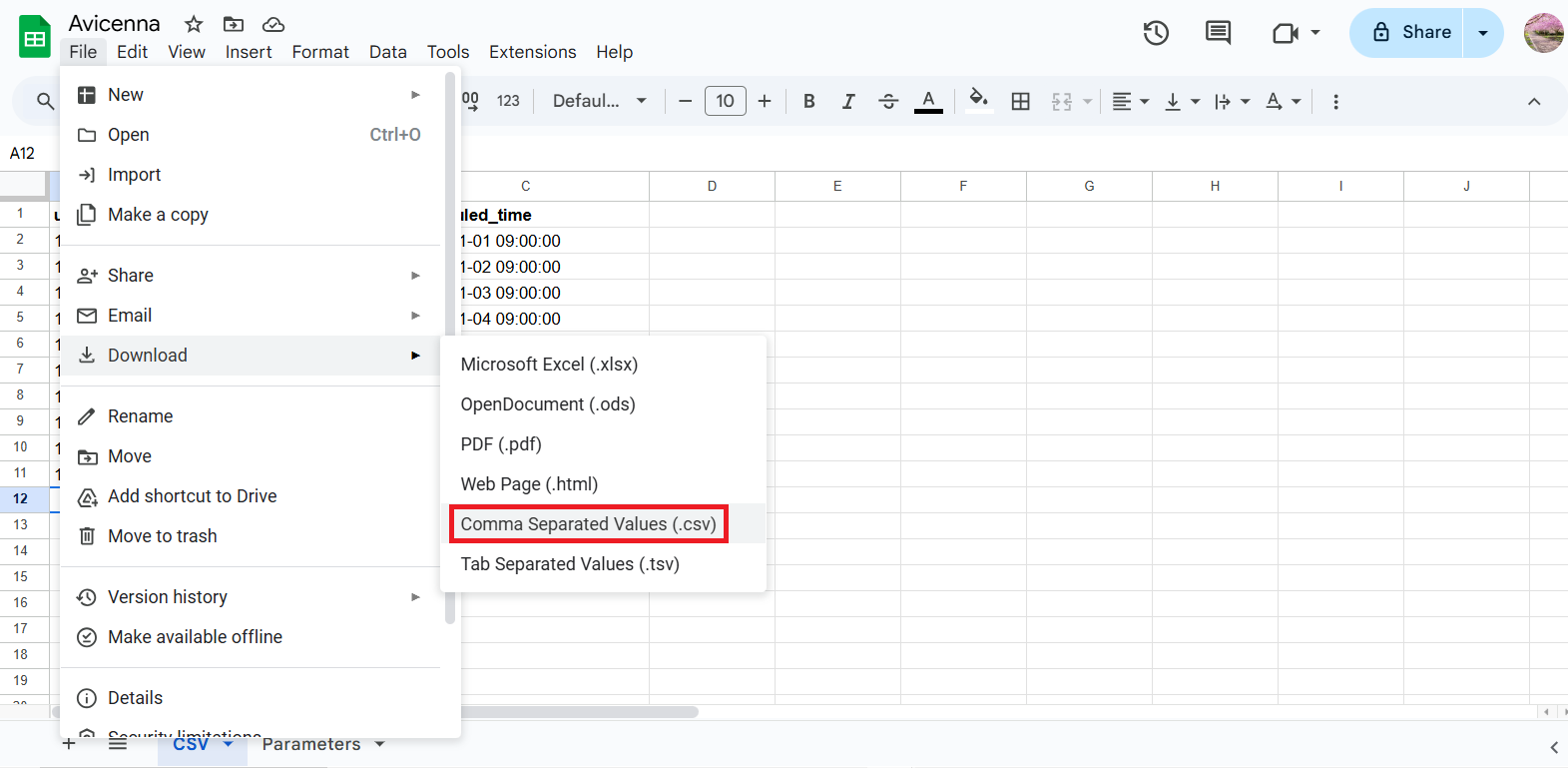
Task: Toggle bold formatting
Action: coord(809,101)
